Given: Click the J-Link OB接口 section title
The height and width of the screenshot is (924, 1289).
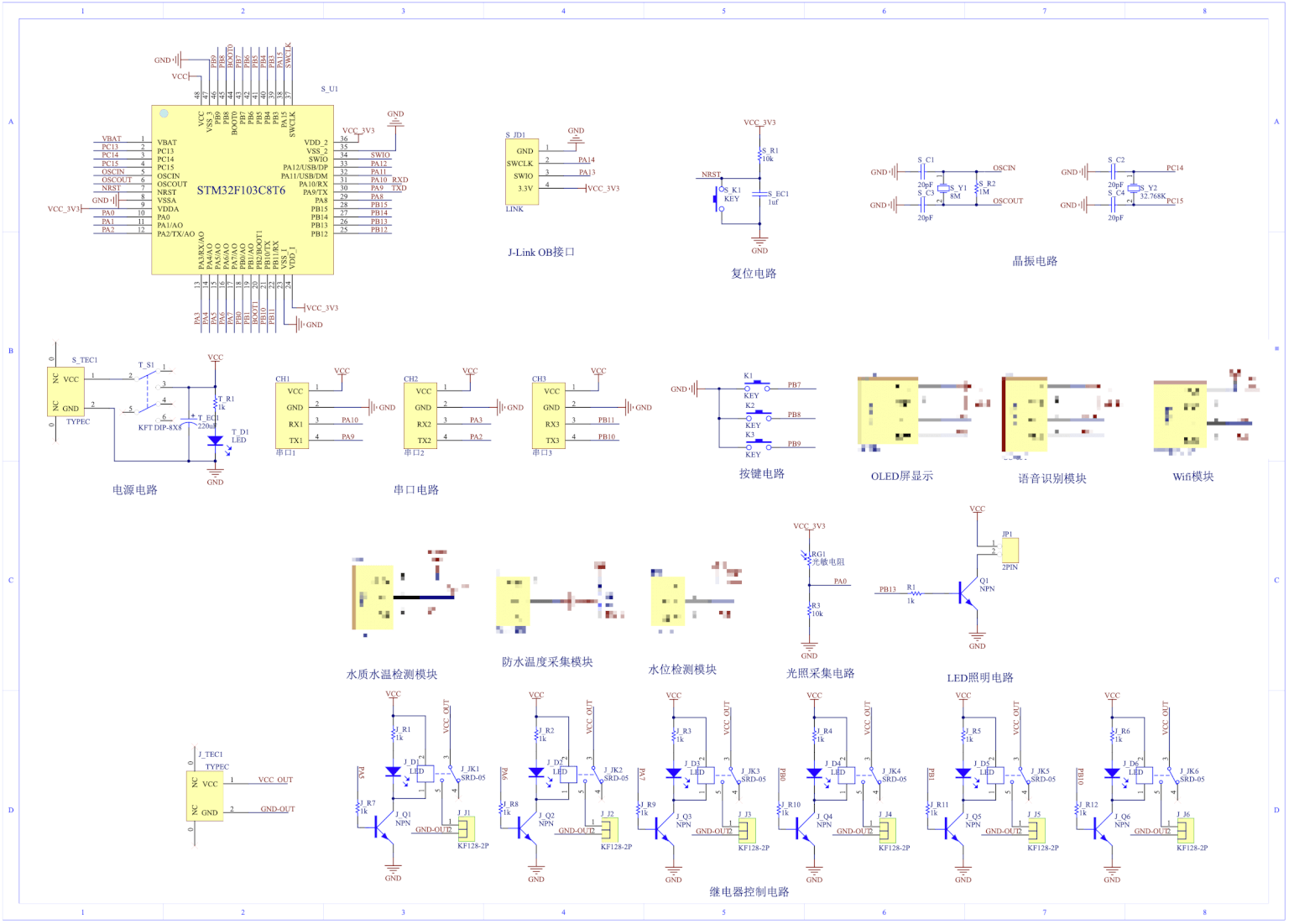Looking at the screenshot, I should (x=541, y=253).
